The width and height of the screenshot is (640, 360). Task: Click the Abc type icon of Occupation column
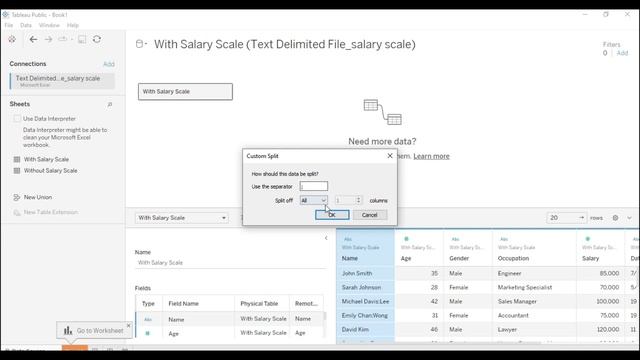point(504,239)
